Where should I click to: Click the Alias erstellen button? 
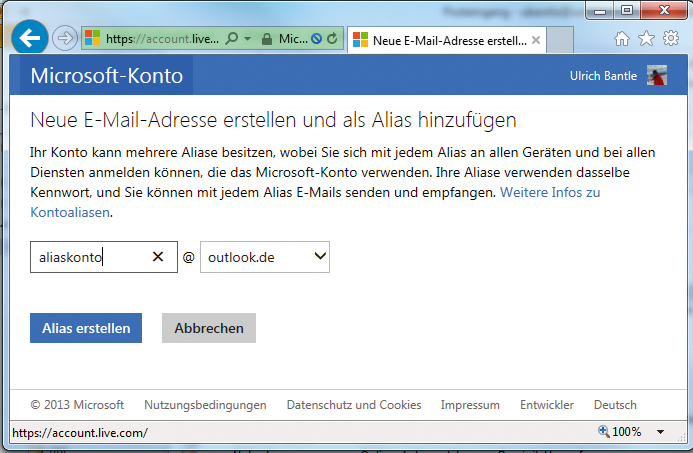point(86,328)
